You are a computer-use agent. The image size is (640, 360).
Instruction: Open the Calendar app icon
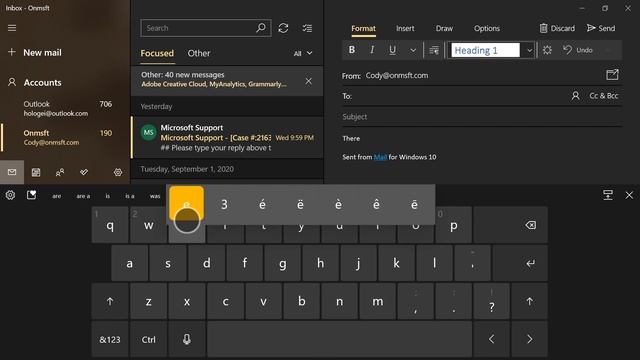click(x=36, y=172)
